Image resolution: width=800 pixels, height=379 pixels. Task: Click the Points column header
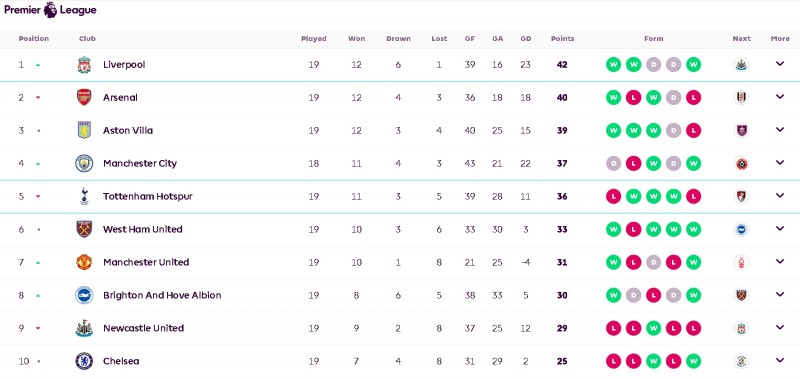[x=562, y=39]
